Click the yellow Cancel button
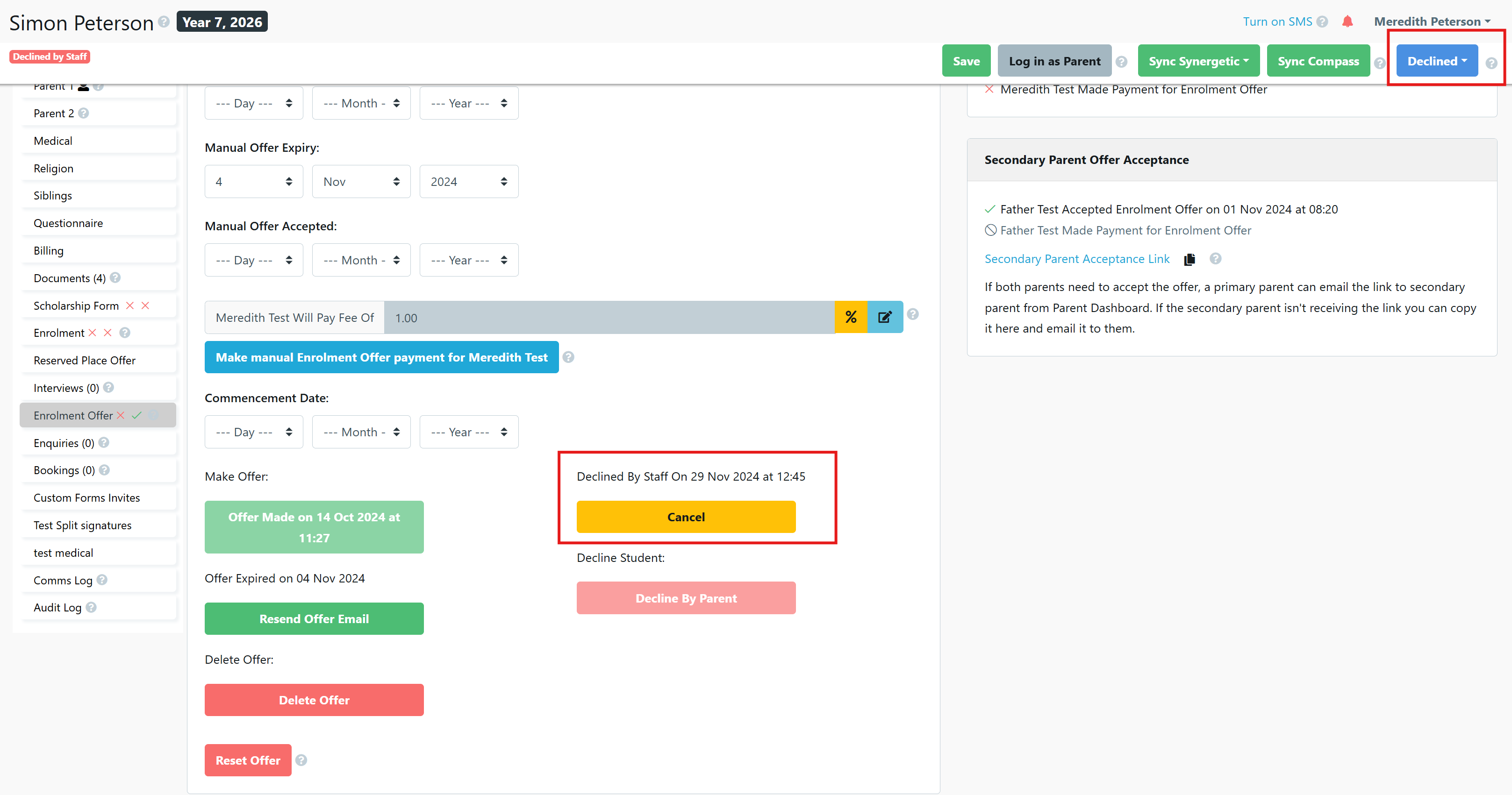The width and height of the screenshot is (1512, 795). coord(686,517)
